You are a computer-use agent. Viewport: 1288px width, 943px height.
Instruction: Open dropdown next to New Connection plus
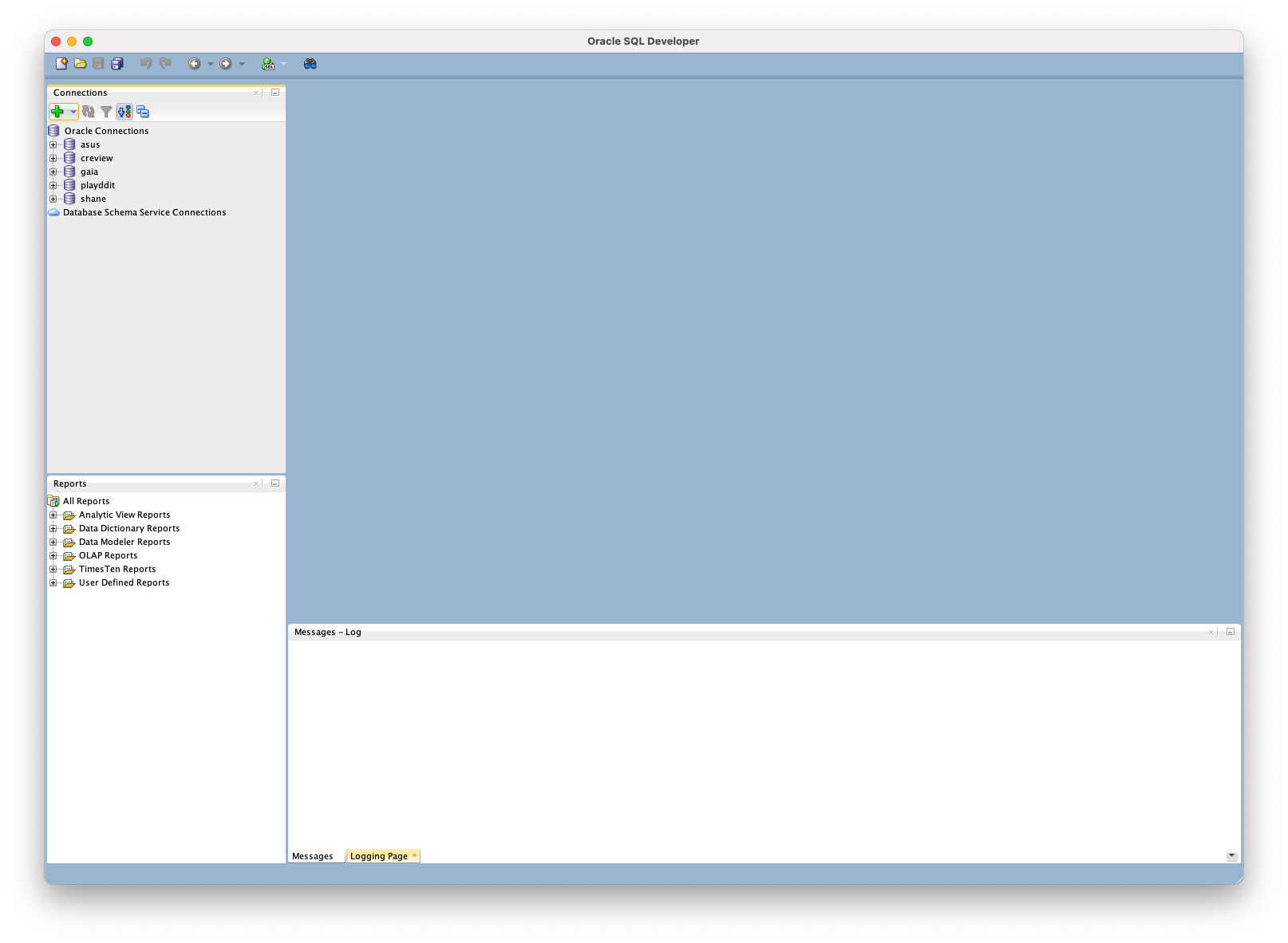[x=73, y=112]
